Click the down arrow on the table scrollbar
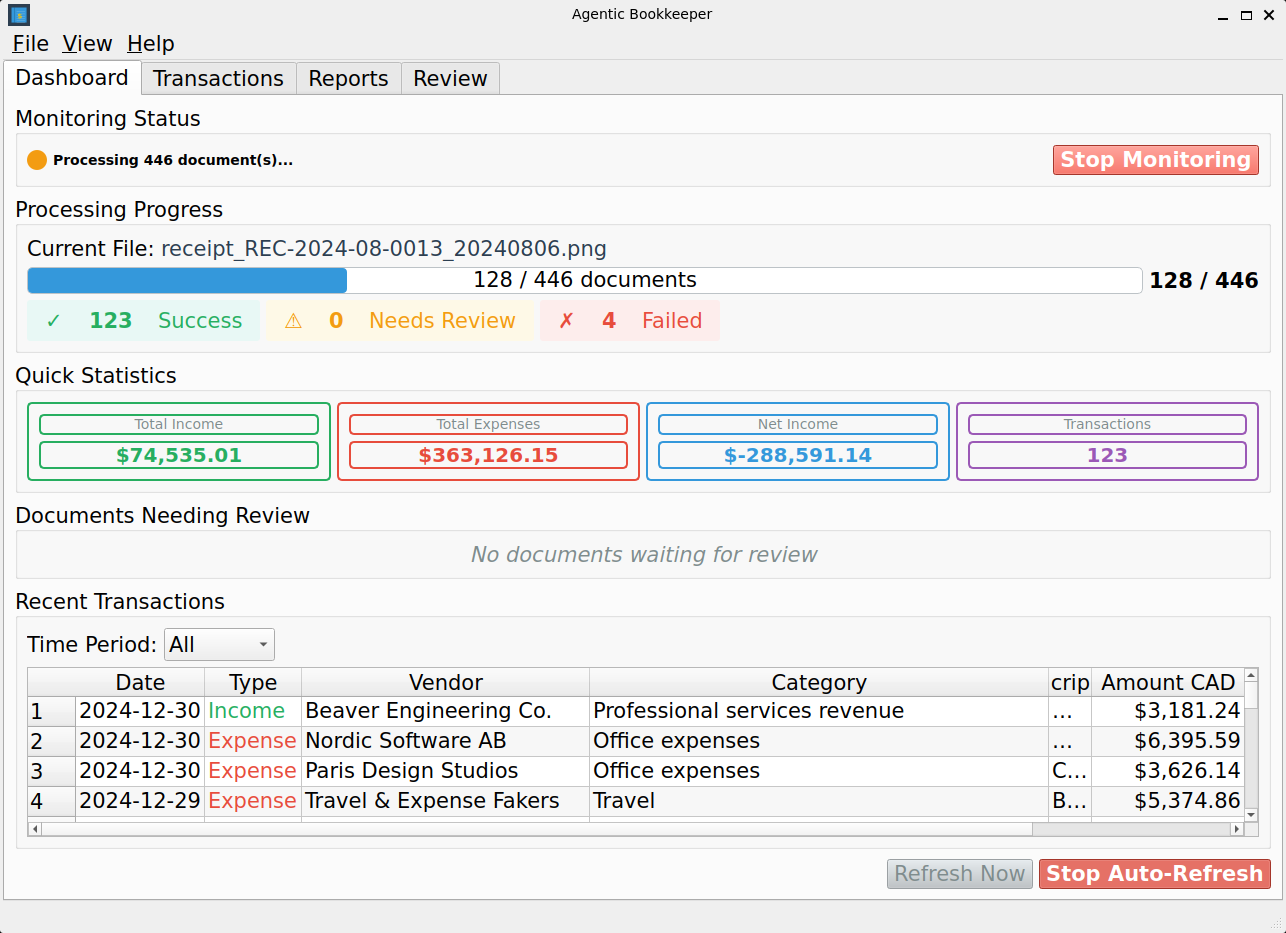 coord(1250,816)
